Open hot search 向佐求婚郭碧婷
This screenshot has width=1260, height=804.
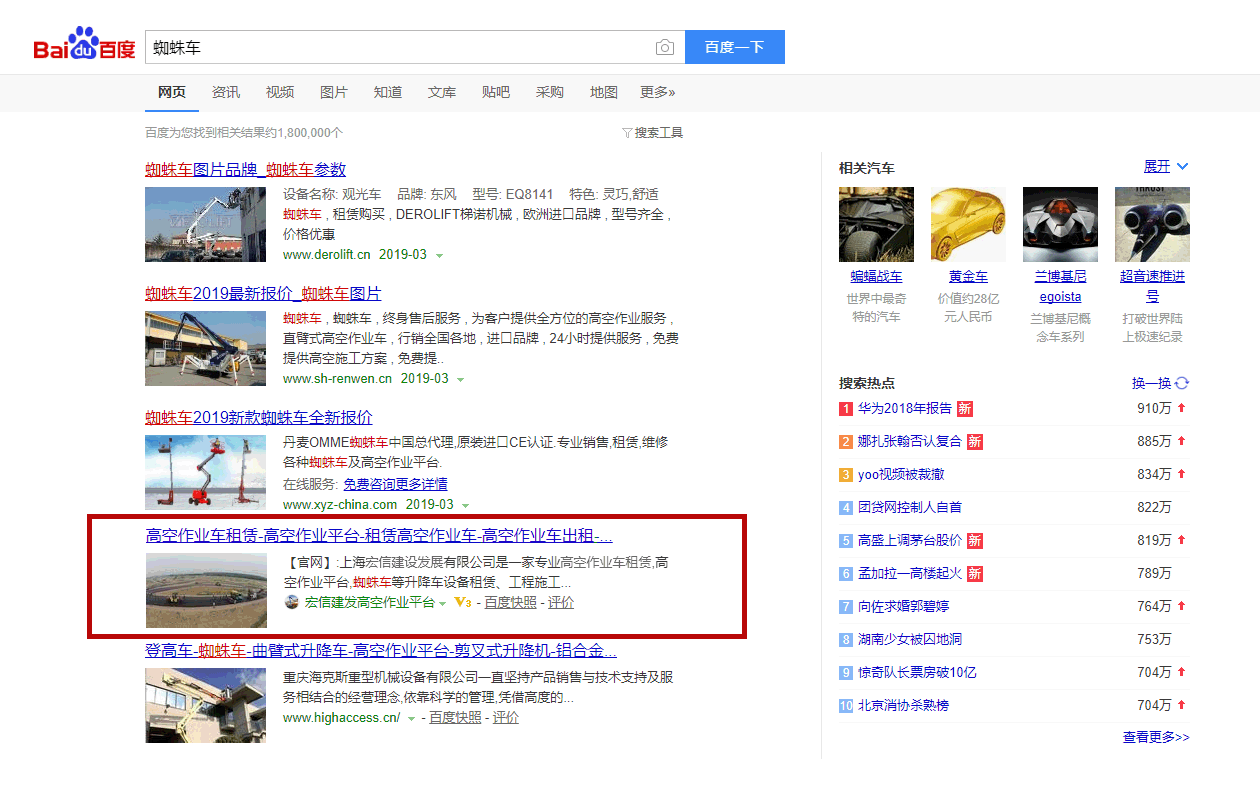coord(904,606)
